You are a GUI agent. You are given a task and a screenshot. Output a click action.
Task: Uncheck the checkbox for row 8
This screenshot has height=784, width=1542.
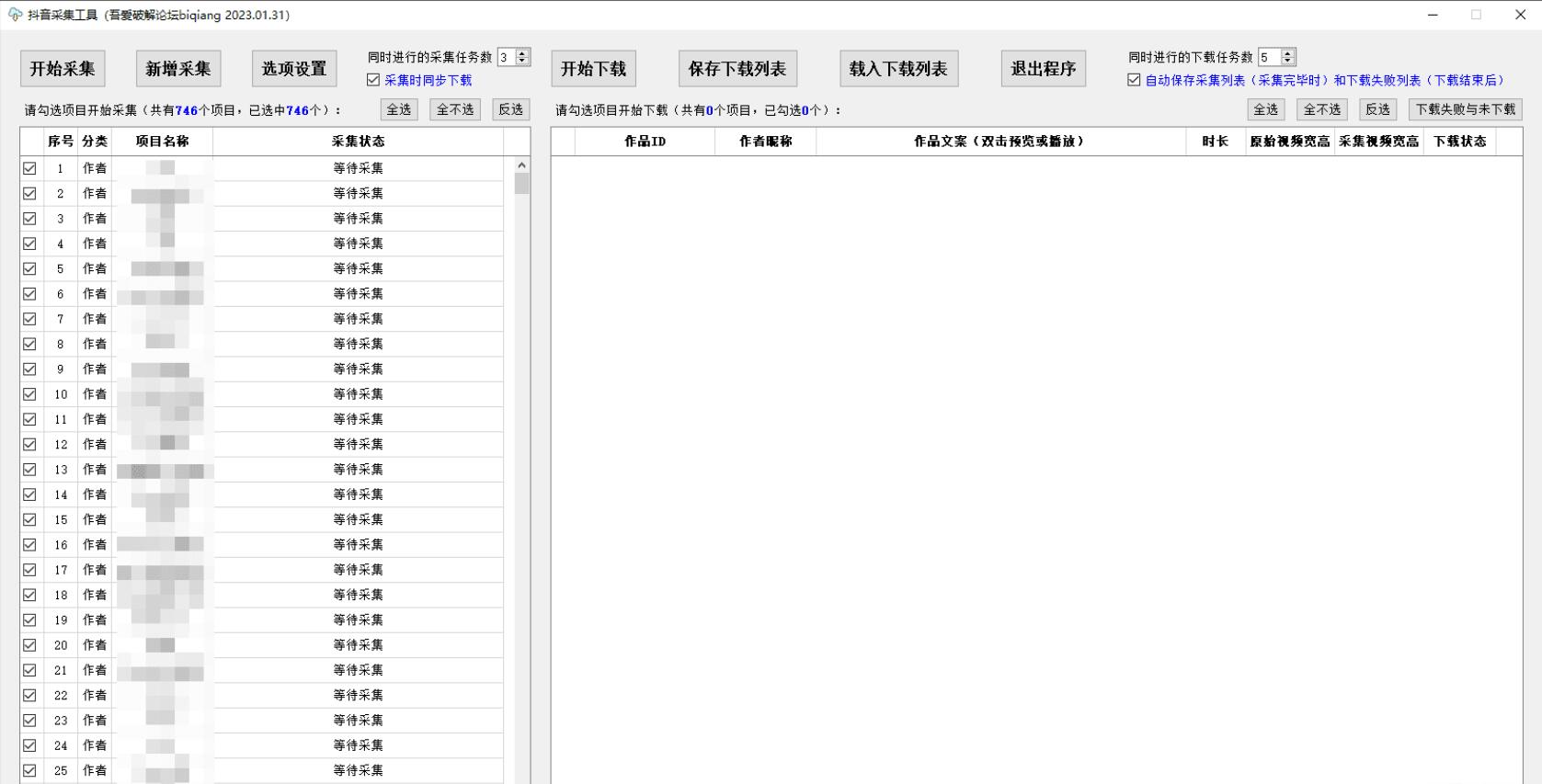pyautogui.click(x=30, y=344)
